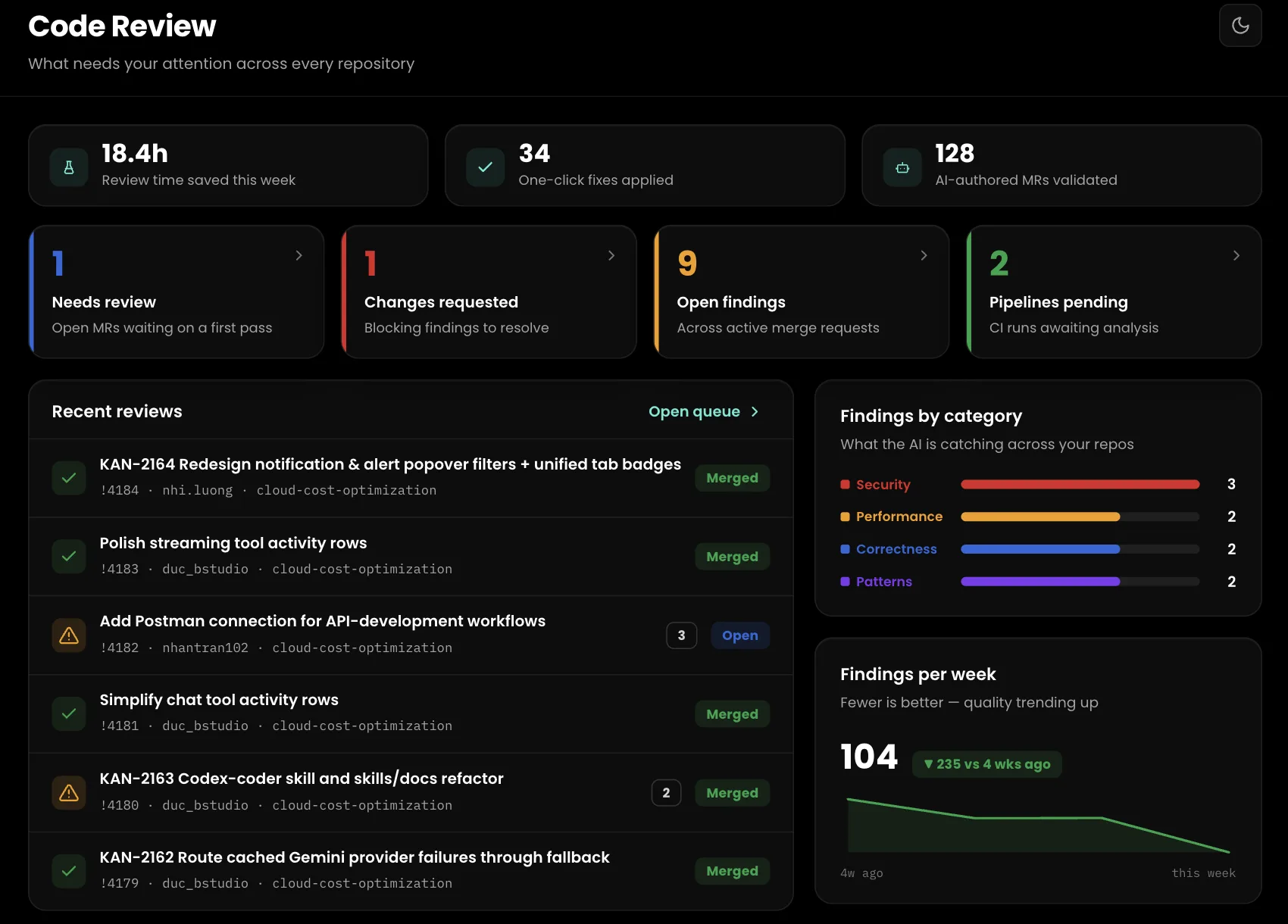Click the blue Correctness category dot

[845, 549]
